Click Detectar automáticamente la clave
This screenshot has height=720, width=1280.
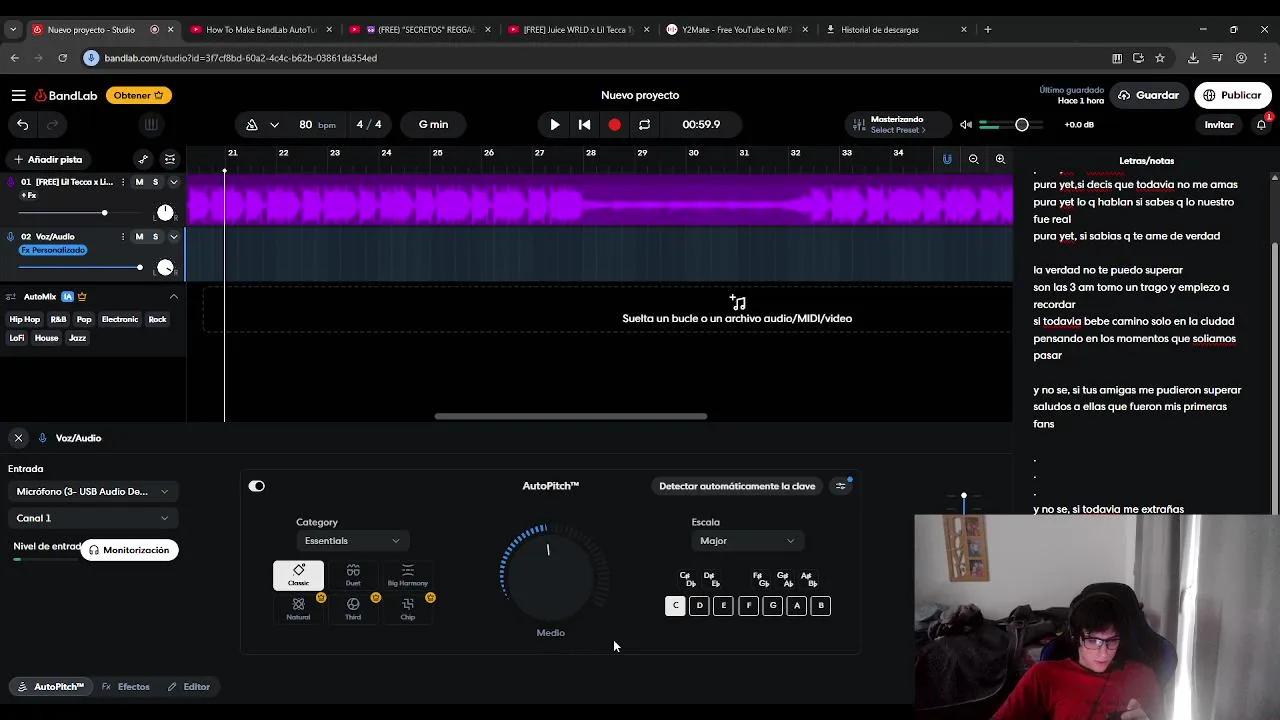tap(737, 486)
